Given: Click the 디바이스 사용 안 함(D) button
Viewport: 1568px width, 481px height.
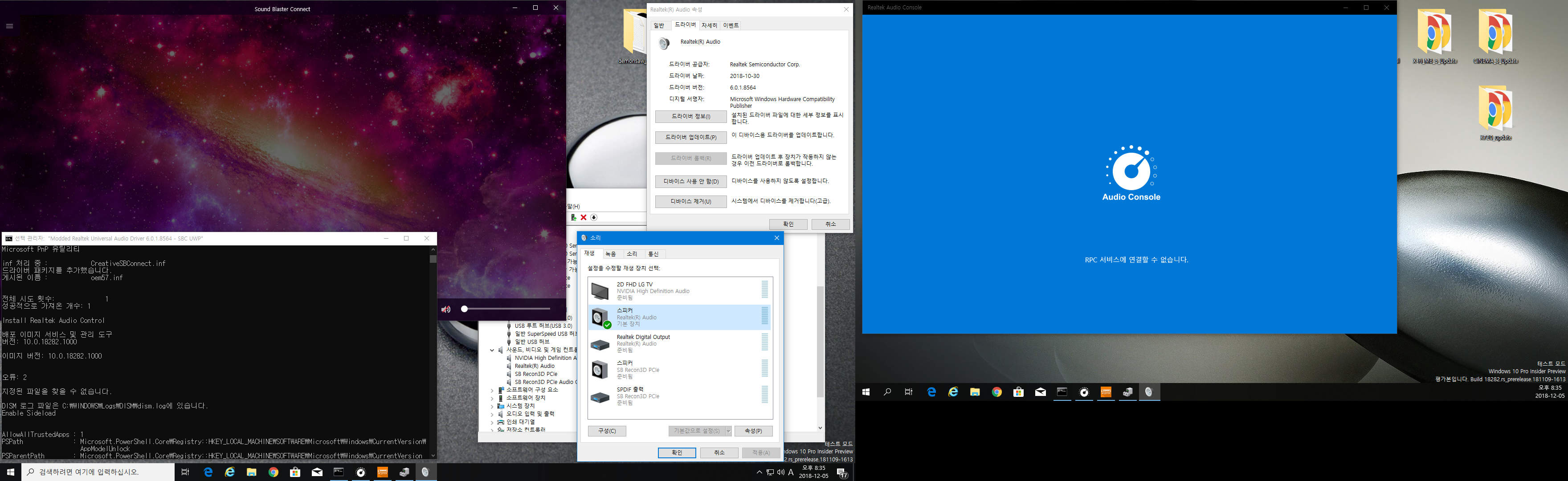Looking at the screenshot, I should (x=691, y=181).
